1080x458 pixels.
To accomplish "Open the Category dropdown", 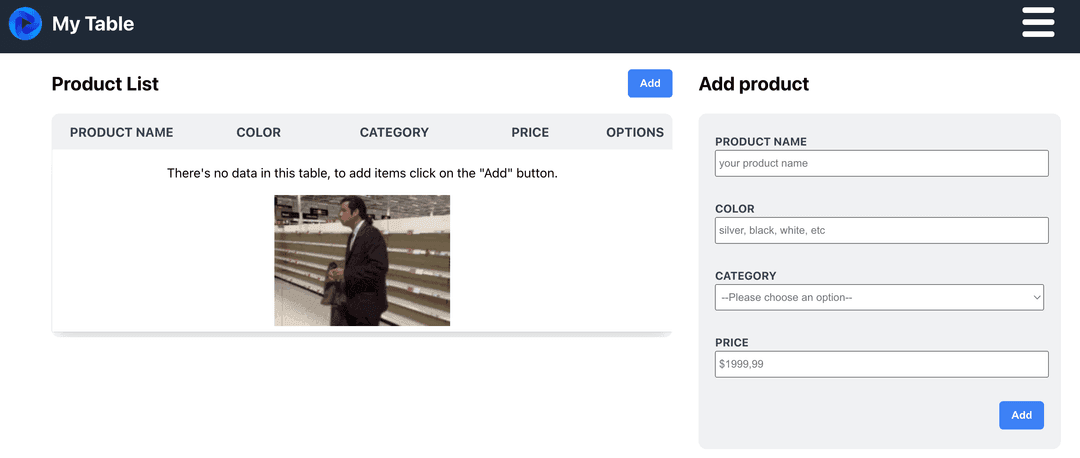I will tap(880, 298).
